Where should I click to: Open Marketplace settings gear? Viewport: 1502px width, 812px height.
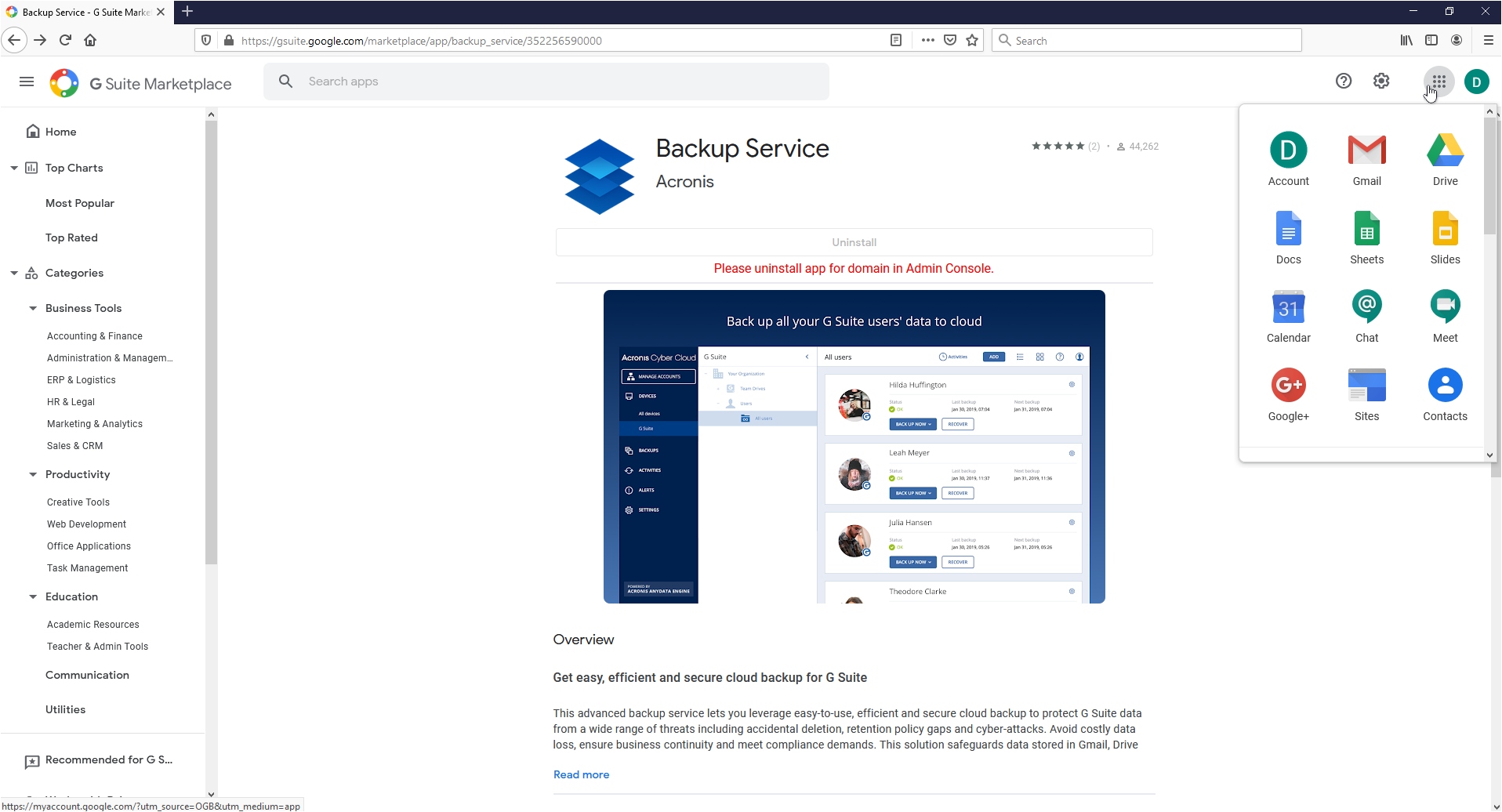point(1381,81)
